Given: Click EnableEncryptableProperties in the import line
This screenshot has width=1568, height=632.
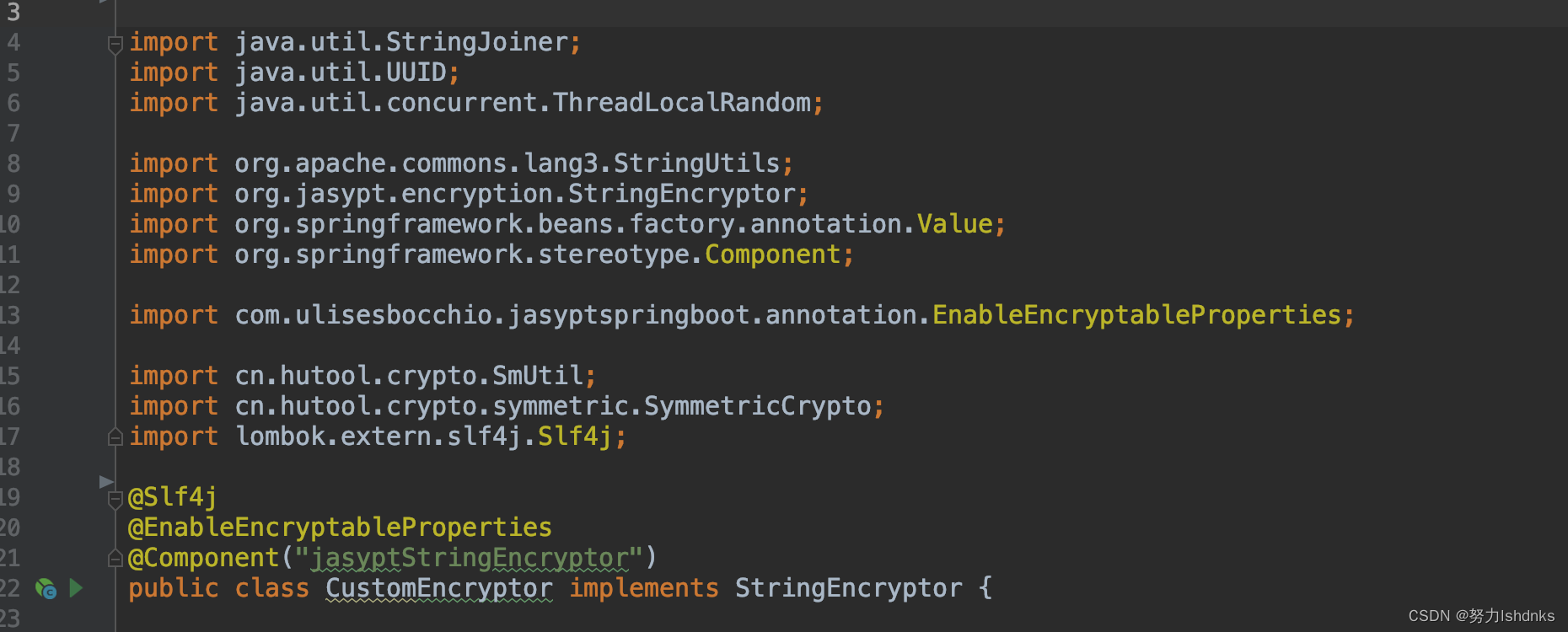Looking at the screenshot, I should pos(1137,315).
